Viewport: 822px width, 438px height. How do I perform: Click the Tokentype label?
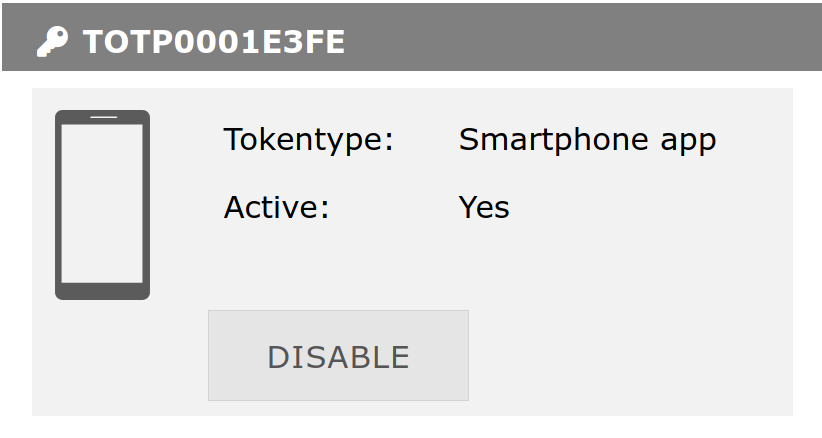click(x=309, y=140)
